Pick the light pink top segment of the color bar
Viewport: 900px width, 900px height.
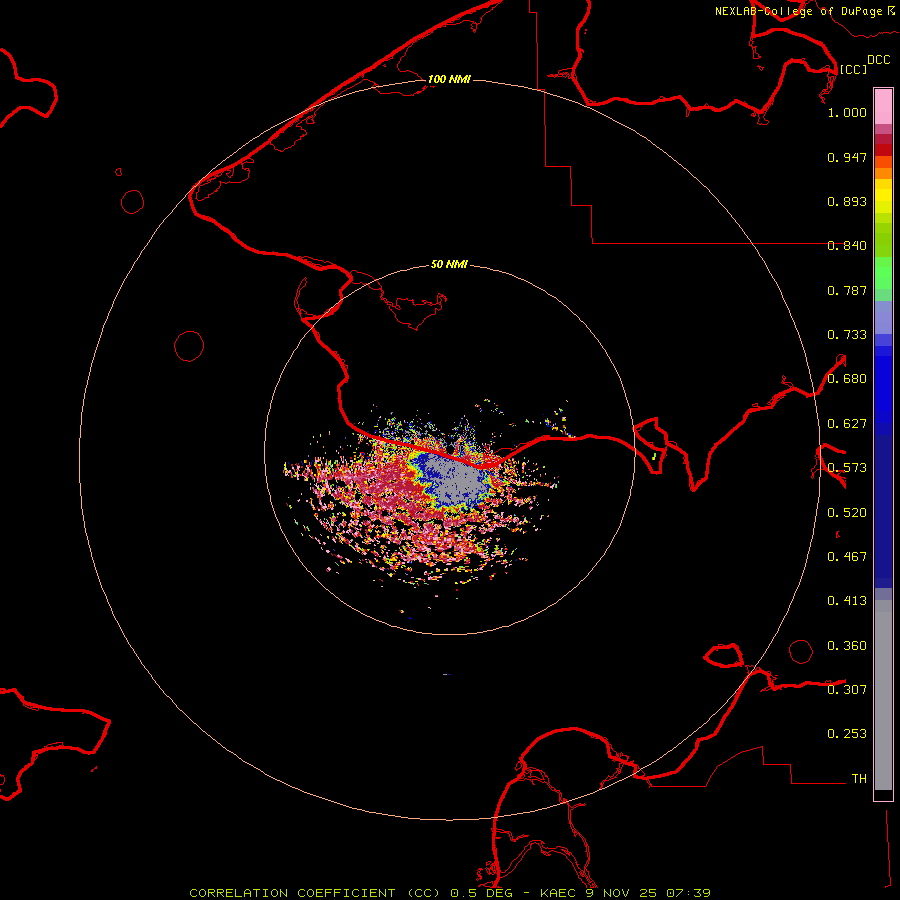883,106
